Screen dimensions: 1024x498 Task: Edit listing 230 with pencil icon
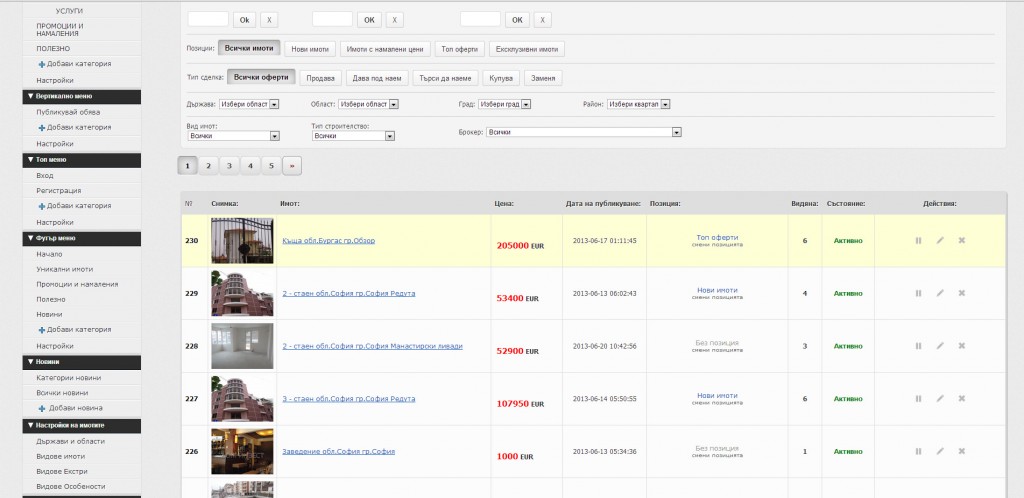940,240
